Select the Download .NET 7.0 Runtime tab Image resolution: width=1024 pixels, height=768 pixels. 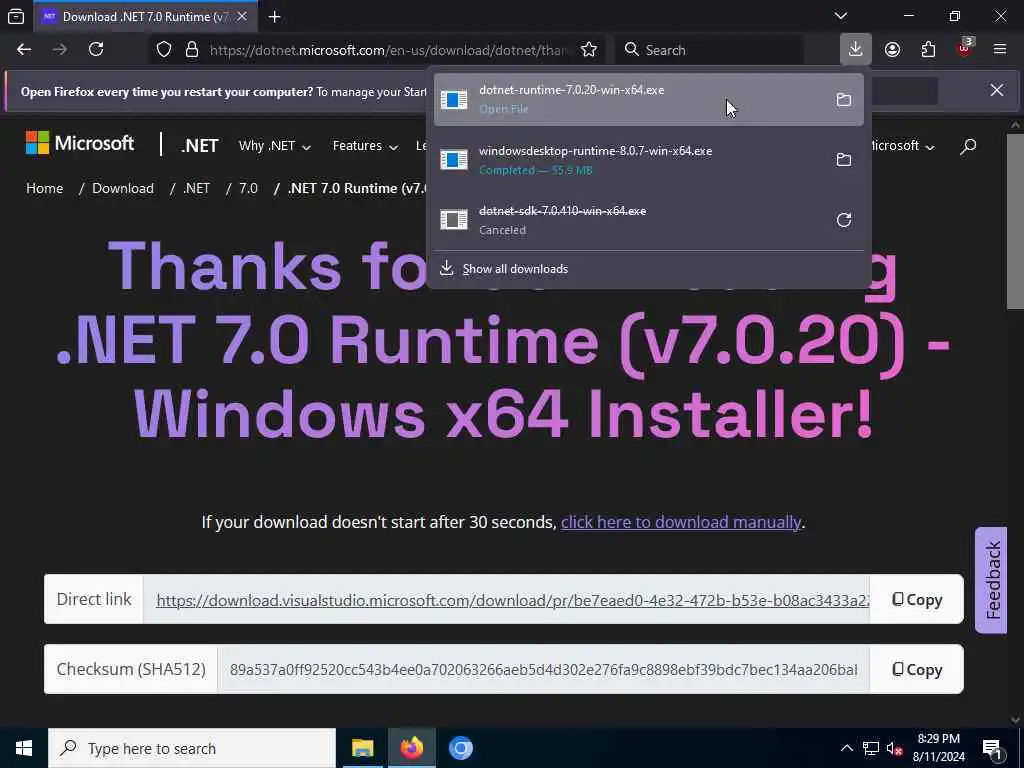tap(146, 17)
